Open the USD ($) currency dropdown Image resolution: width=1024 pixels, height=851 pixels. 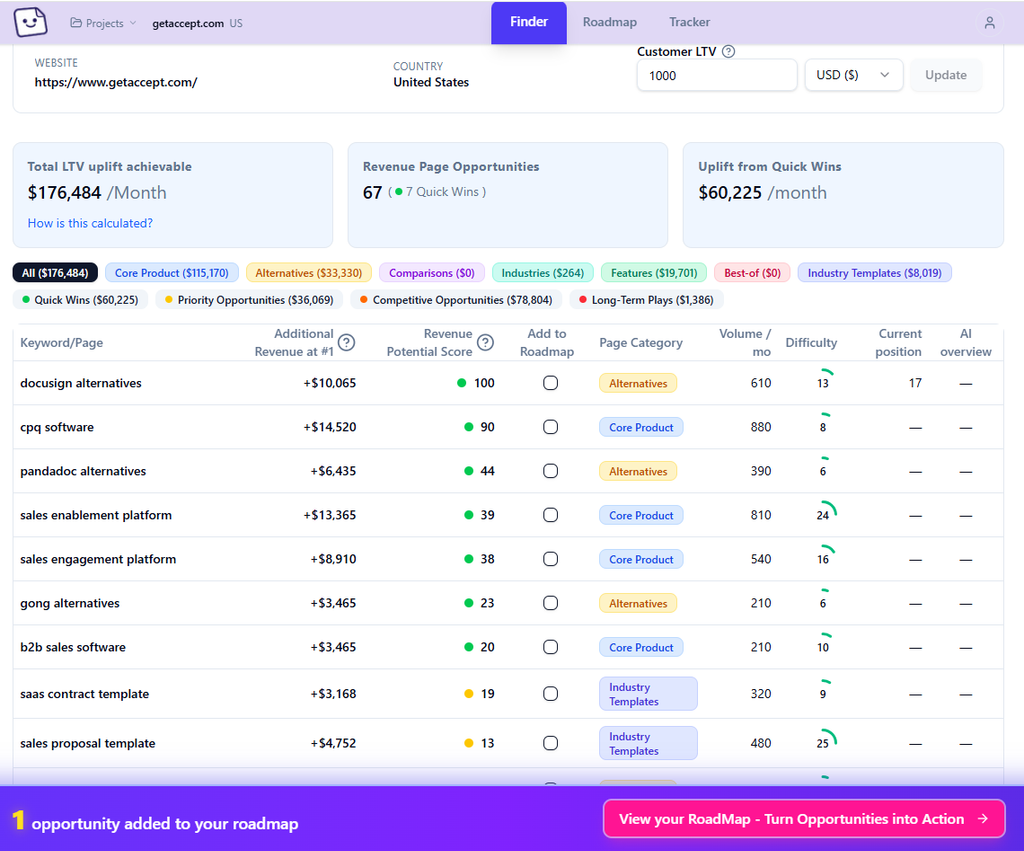(x=853, y=75)
